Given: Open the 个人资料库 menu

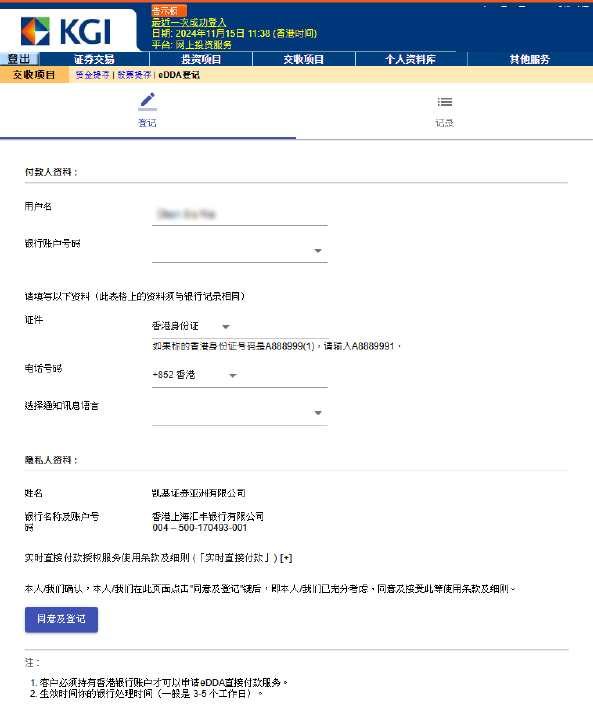Looking at the screenshot, I should tap(411, 59).
